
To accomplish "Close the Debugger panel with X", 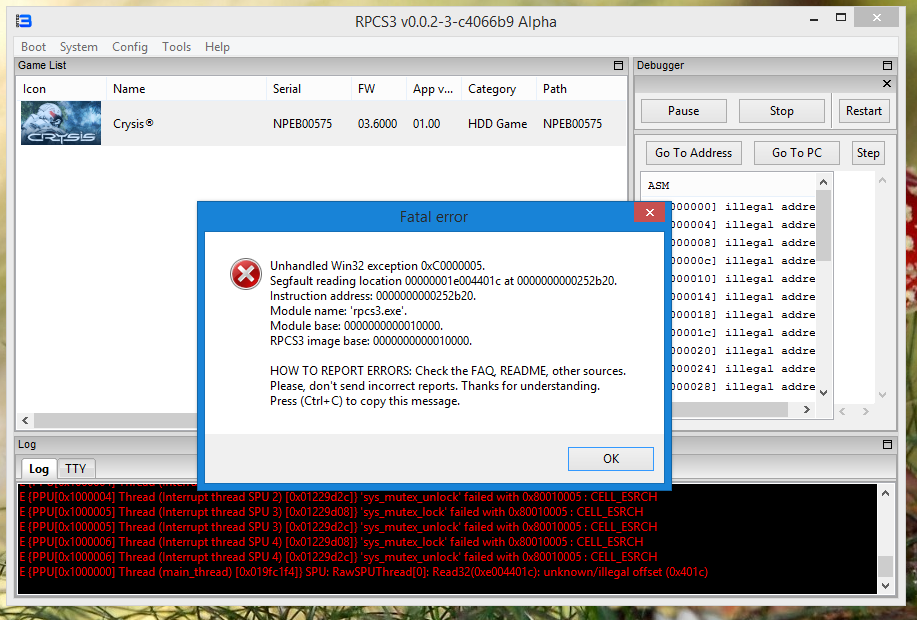I will (886, 84).
